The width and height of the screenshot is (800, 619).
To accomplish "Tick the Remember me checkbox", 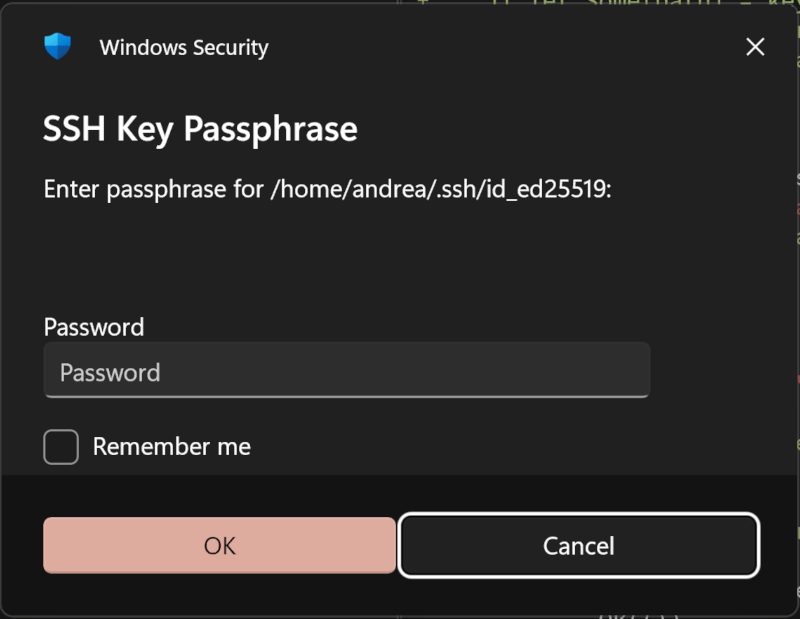I will pyautogui.click(x=61, y=447).
